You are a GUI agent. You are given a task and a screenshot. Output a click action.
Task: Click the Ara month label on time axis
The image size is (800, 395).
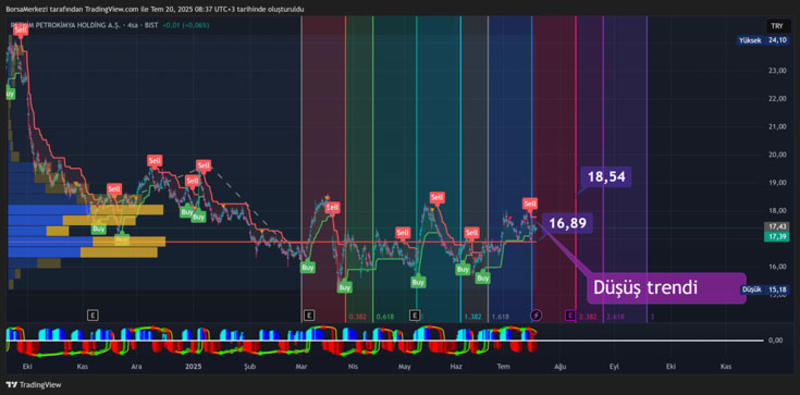click(x=137, y=366)
